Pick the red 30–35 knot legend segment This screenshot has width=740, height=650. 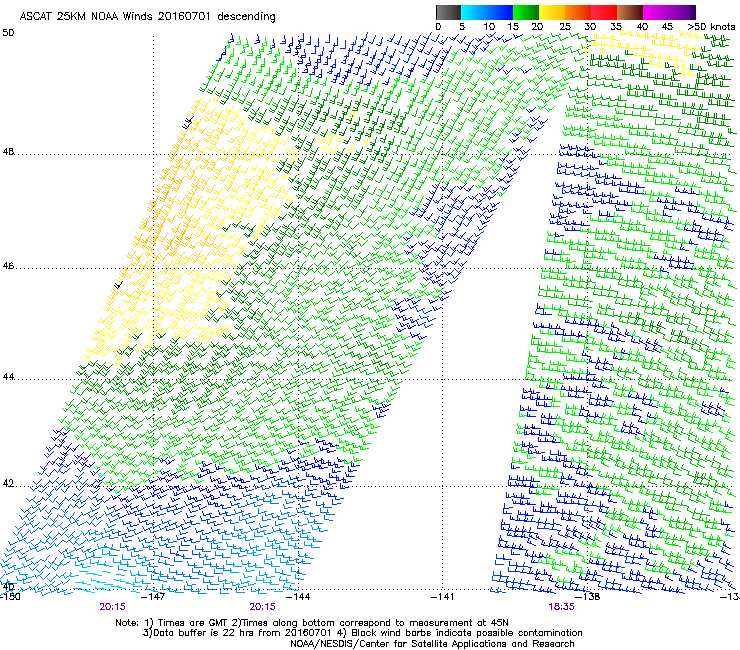pyautogui.click(x=604, y=12)
